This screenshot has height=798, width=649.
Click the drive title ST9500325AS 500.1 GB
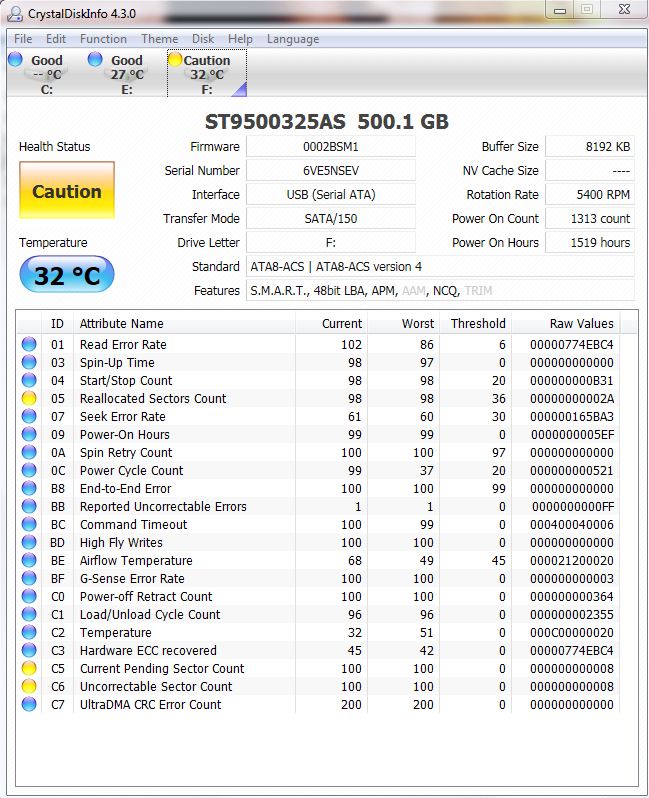(327, 122)
